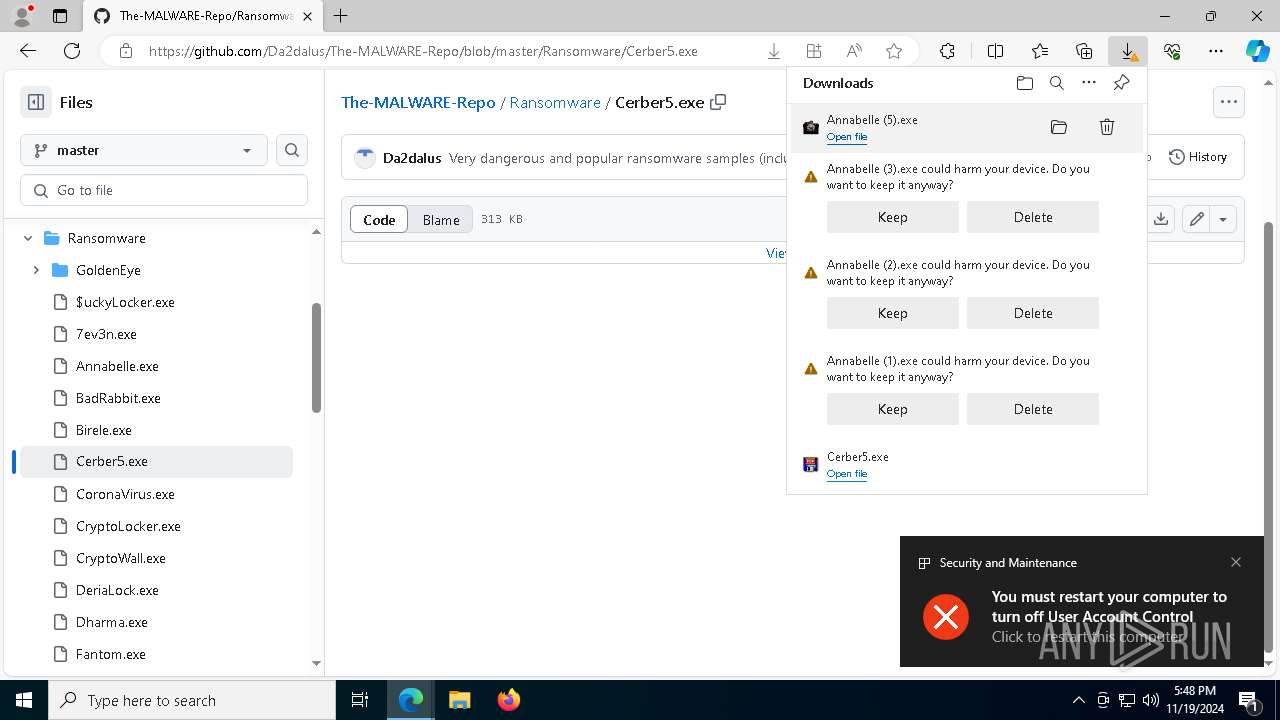
Task: Delete Annabelle (2).exe download
Action: pyautogui.click(x=1033, y=313)
